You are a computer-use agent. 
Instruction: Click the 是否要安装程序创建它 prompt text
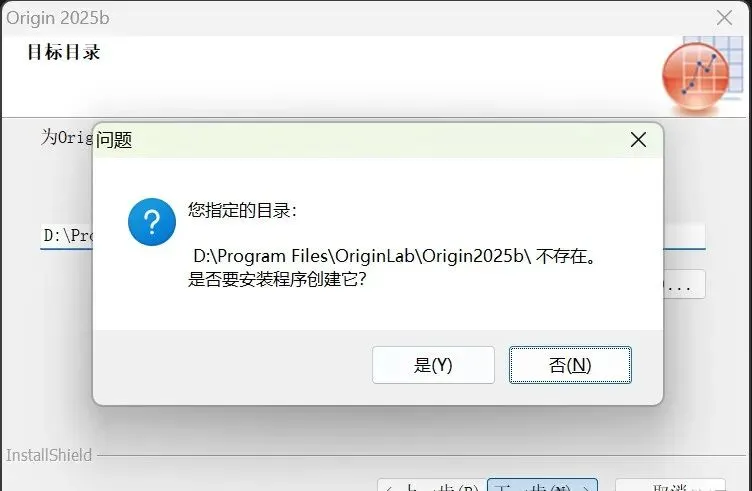pos(277,279)
